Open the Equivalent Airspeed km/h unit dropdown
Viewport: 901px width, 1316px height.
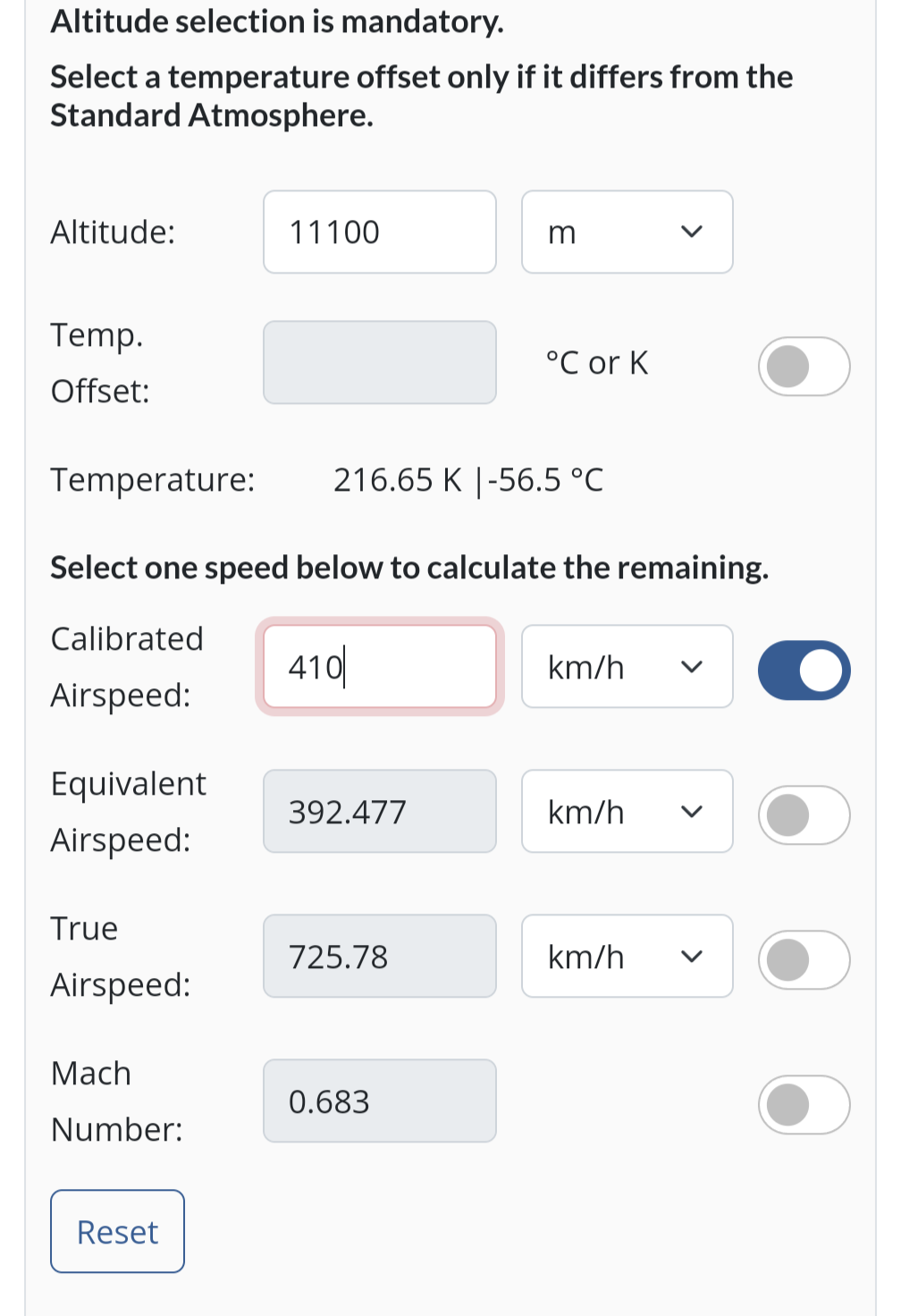627,811
